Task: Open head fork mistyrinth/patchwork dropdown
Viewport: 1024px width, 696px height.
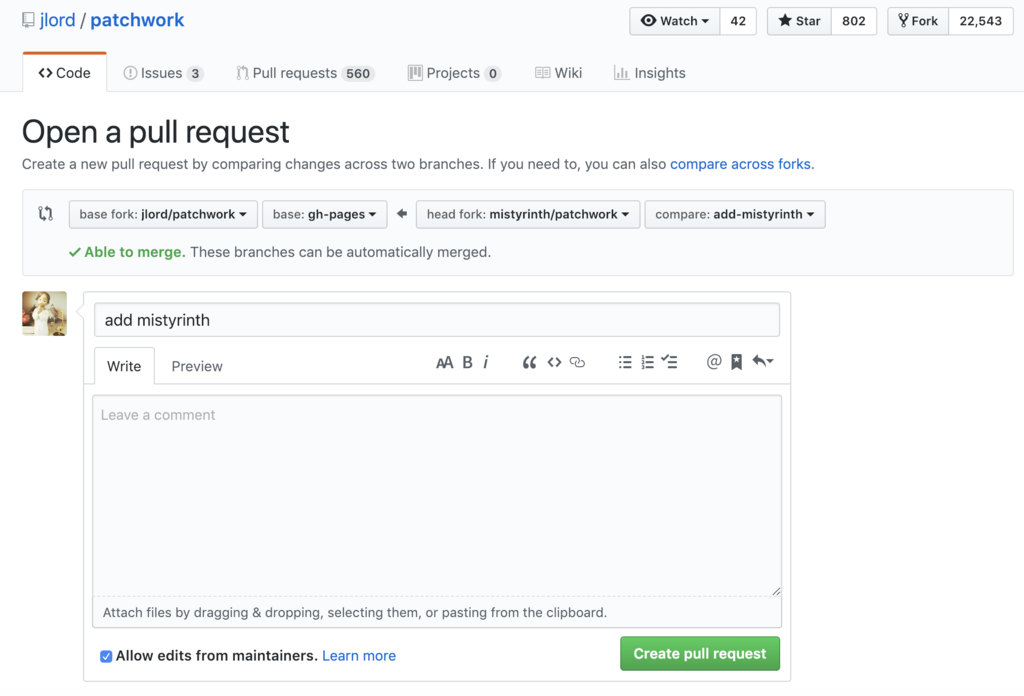Action: point(528,214)
